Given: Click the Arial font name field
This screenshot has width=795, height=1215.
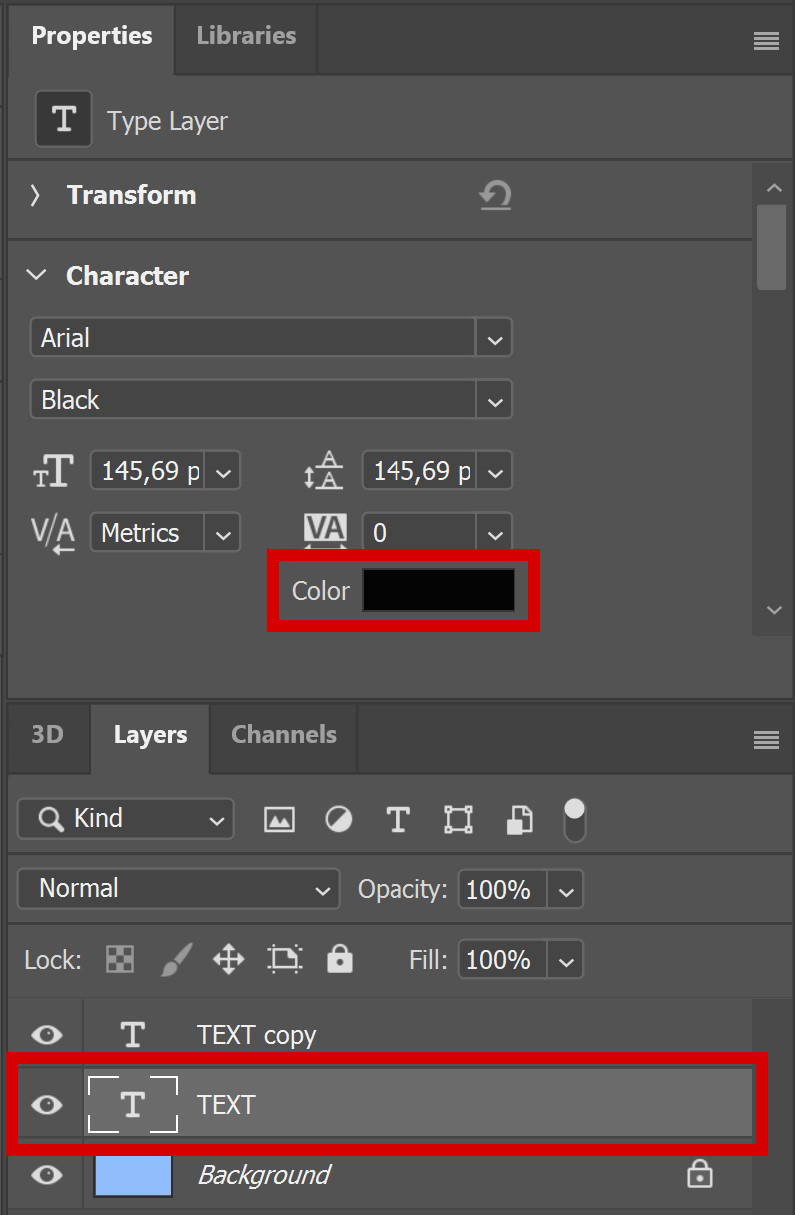Looking at the screenshot, I should [253, 338].
